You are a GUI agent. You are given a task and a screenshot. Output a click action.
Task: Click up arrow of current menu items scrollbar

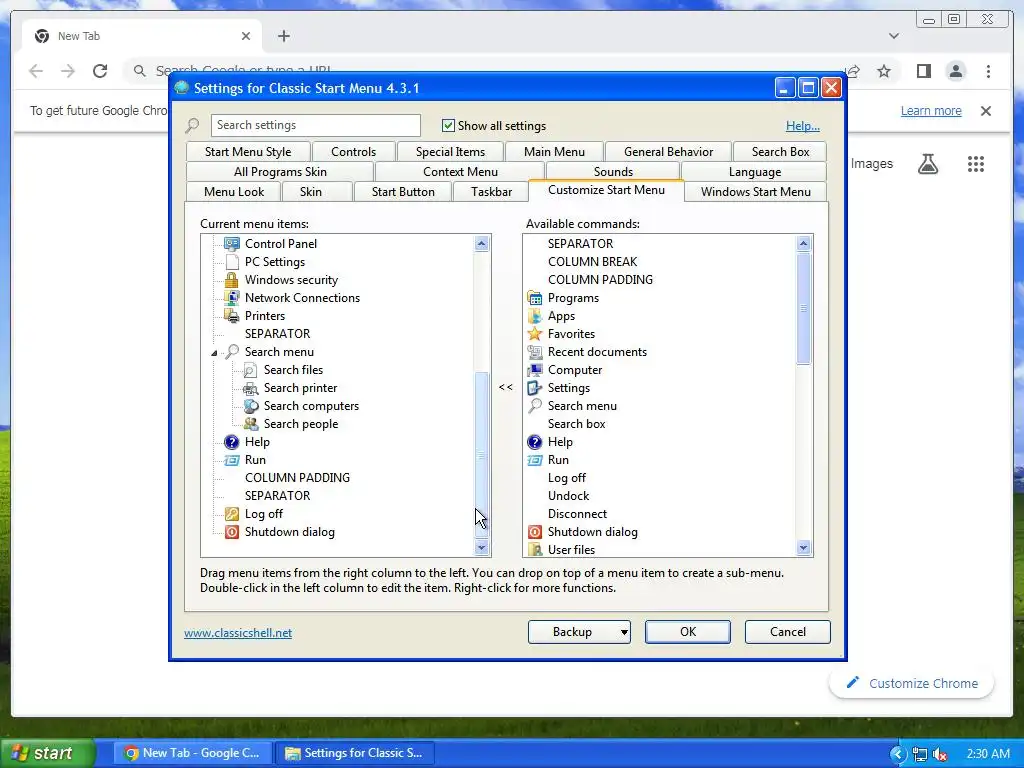pos(481,244)
